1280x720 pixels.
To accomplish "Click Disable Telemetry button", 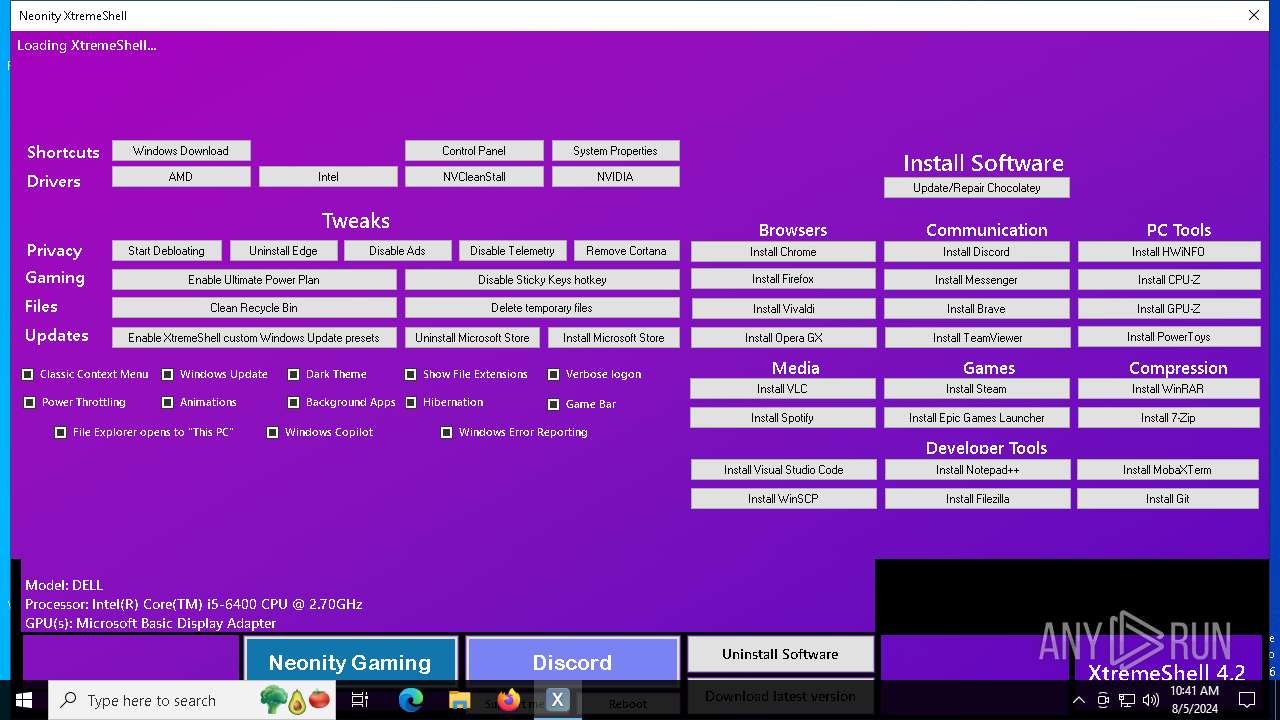I will [x=512, y=251].
